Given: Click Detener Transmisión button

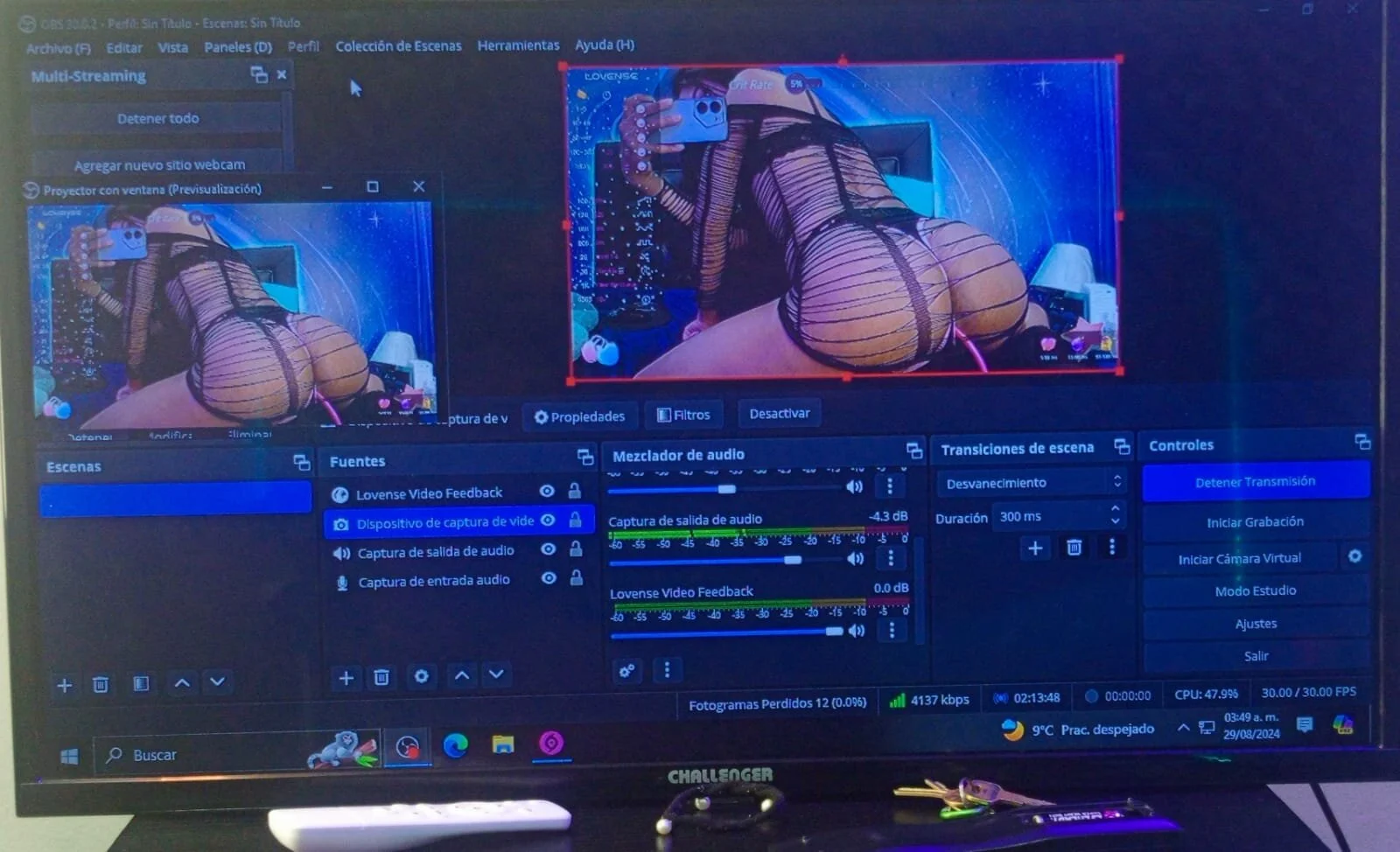Looking at the screenshot, I should coord(1255,482).
